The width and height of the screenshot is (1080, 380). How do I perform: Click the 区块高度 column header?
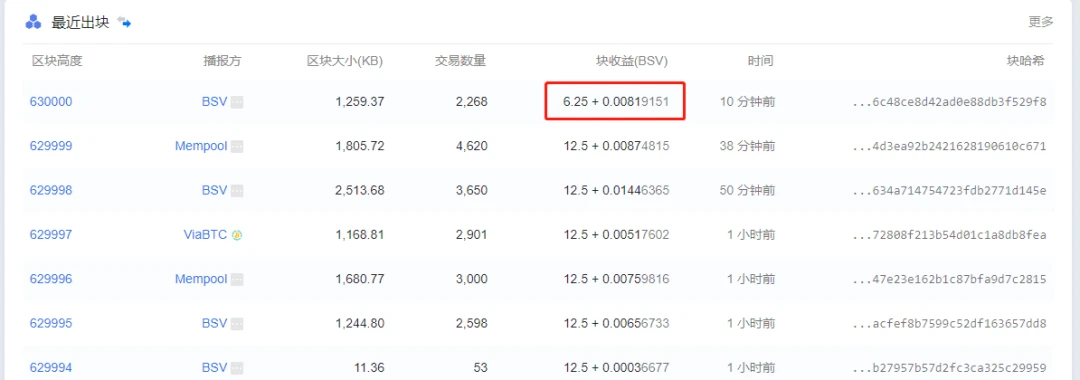57,61
